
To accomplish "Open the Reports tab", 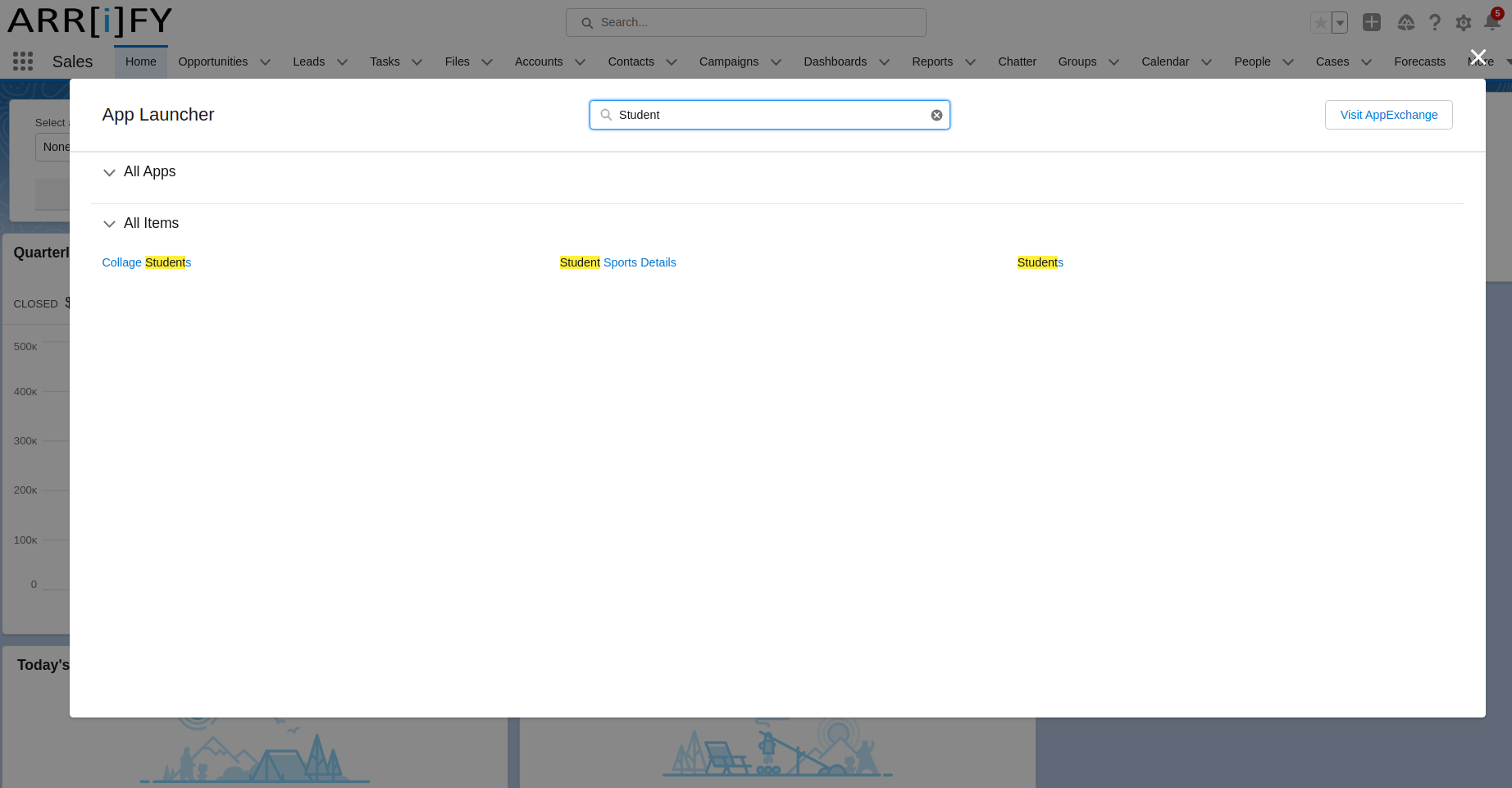I will pyautogui.click(x=932, y=61).
